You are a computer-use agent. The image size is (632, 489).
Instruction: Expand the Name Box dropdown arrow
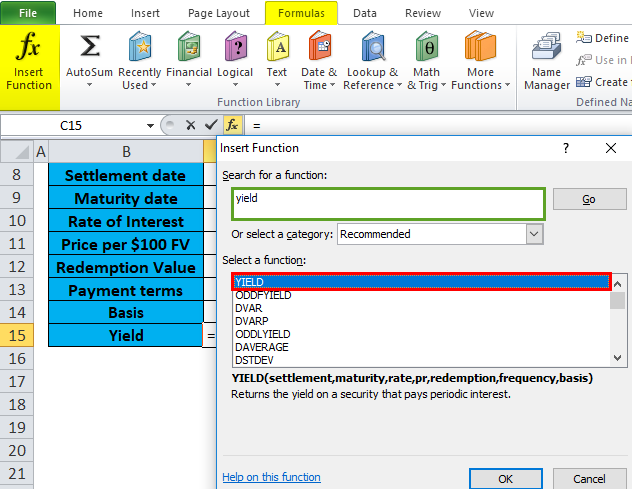150,126
